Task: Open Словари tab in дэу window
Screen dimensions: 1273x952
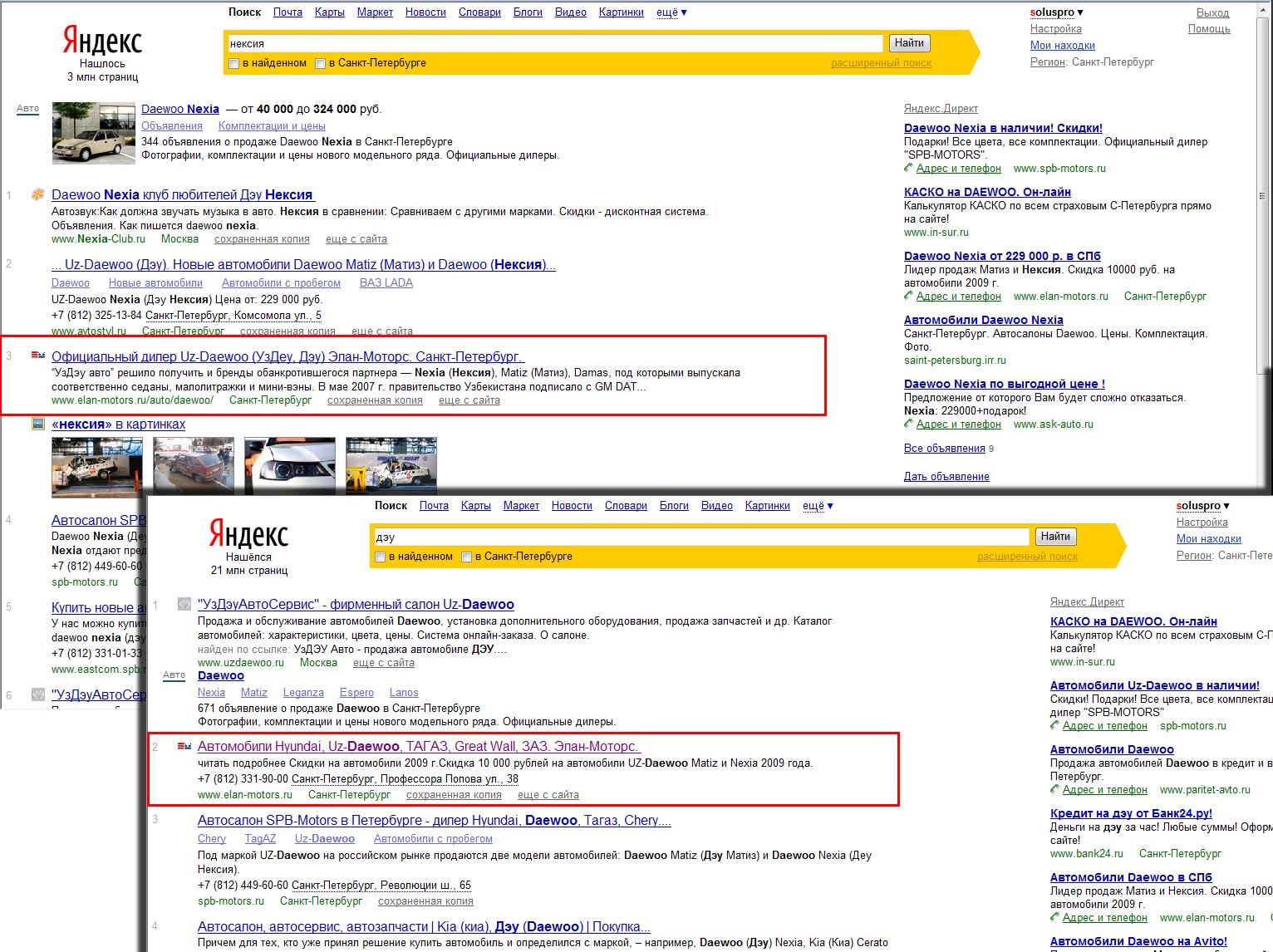Action: (x=626, y=506)
